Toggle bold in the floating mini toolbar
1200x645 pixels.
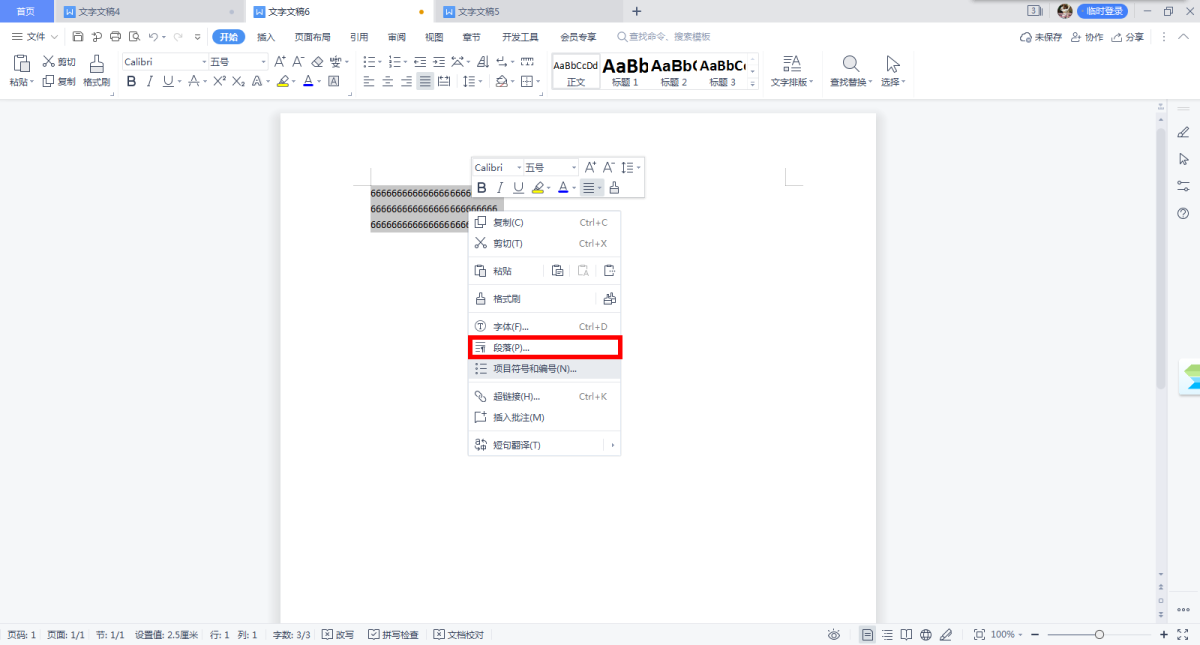click(481, 187)
